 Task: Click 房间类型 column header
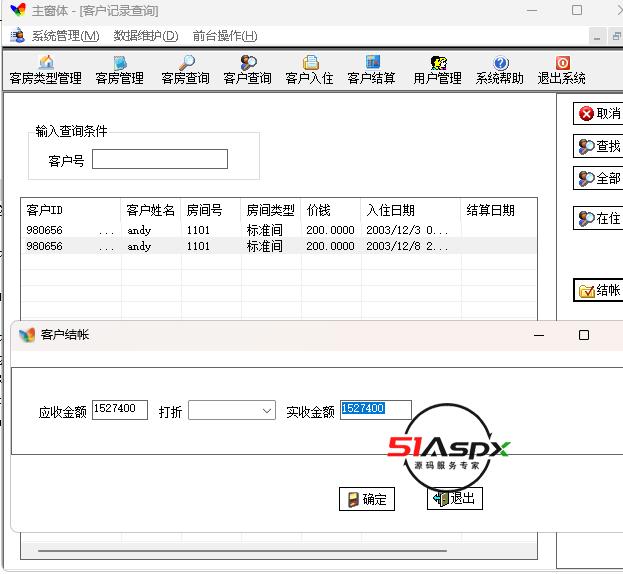[x=271, y=210]
